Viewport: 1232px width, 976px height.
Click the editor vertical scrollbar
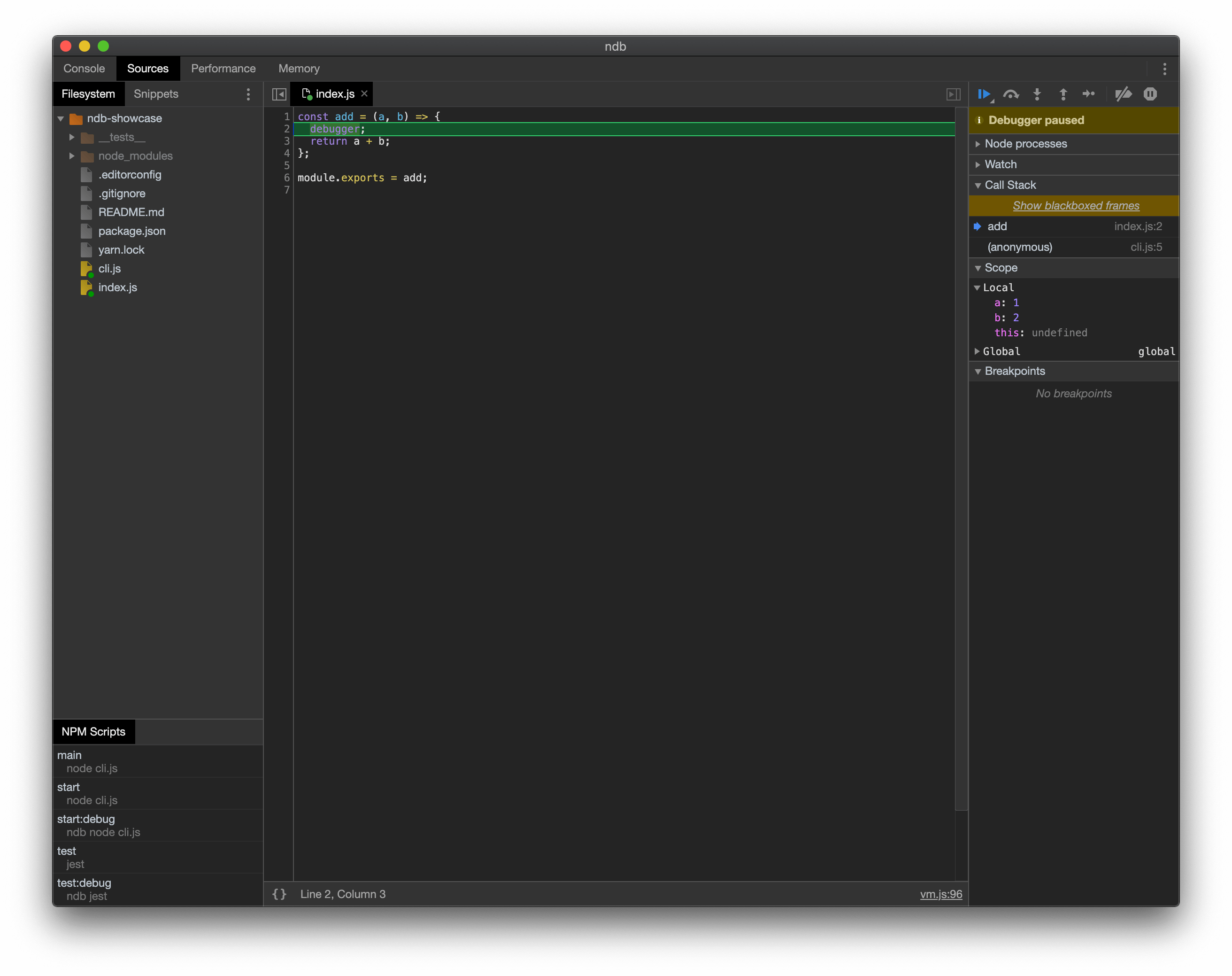[x=961, y=457]
